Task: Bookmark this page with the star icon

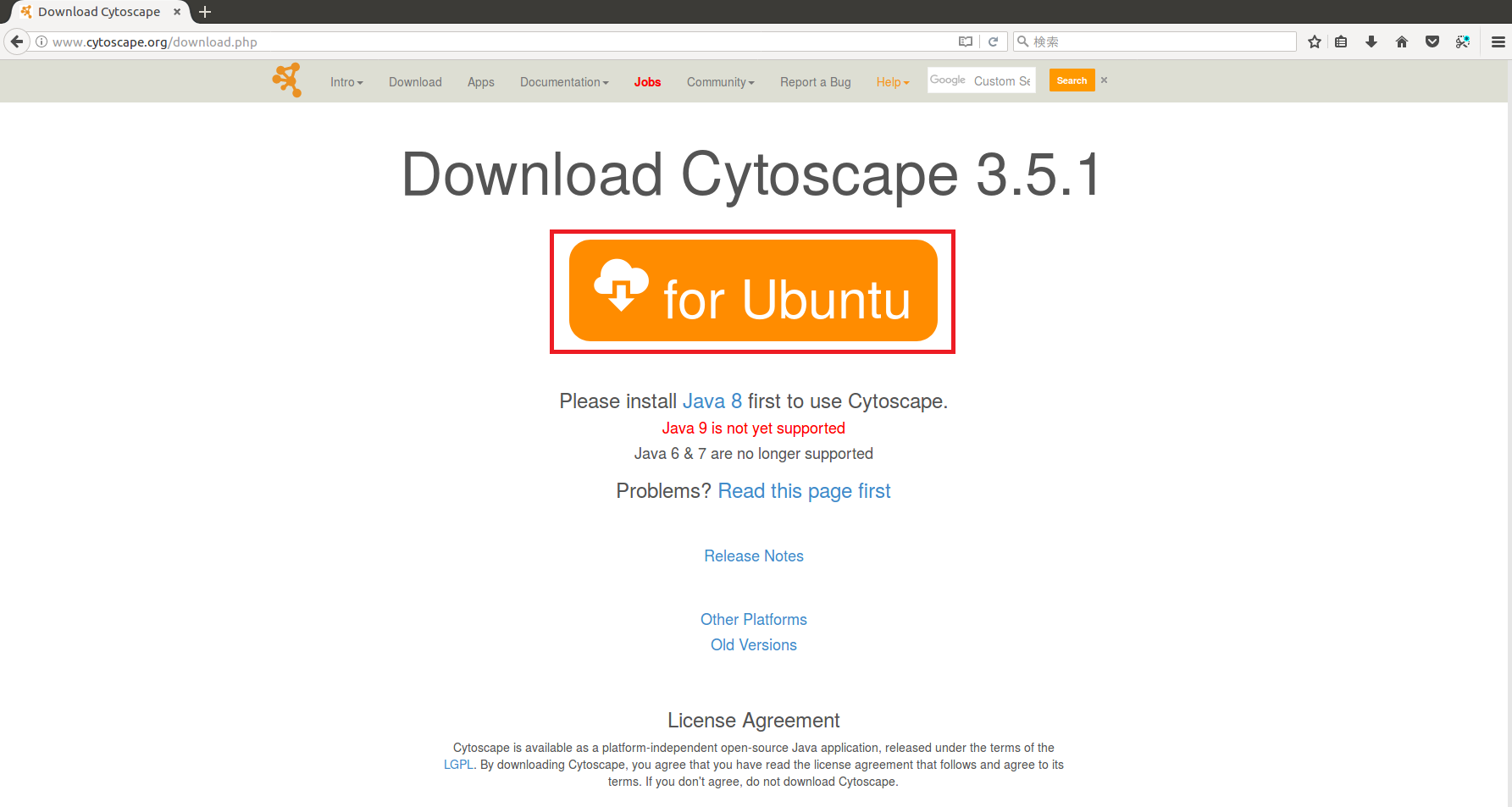Action: coord(1315,41)
